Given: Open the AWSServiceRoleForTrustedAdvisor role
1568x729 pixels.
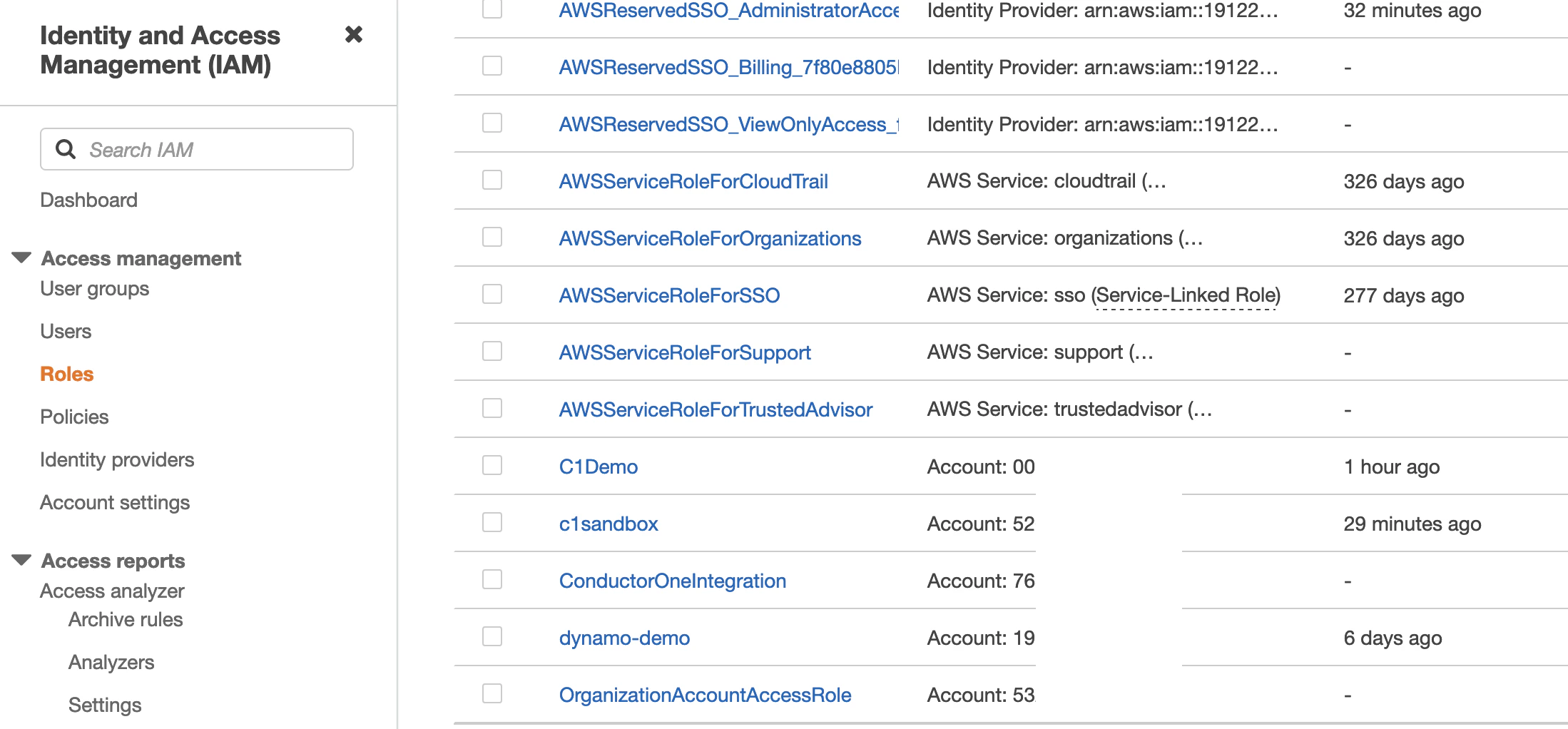Looking at the screenshot, I should (716, 409).
